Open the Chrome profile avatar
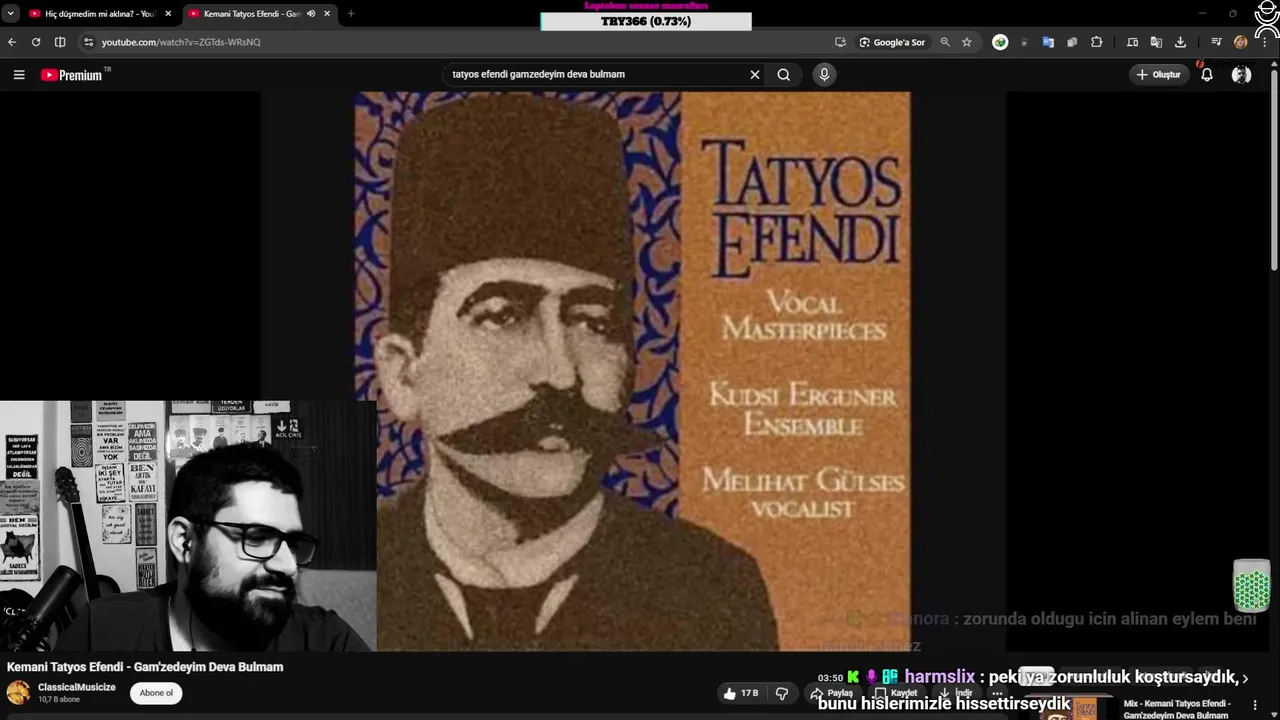 1241,42
